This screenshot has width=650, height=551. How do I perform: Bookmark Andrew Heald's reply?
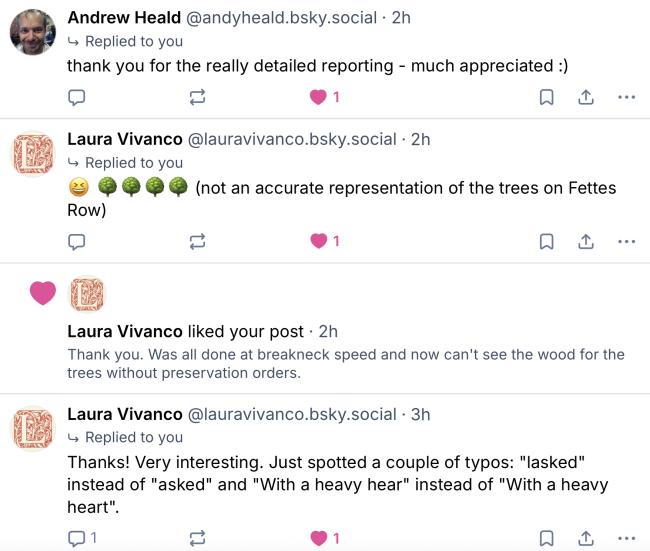coord(547,97)
